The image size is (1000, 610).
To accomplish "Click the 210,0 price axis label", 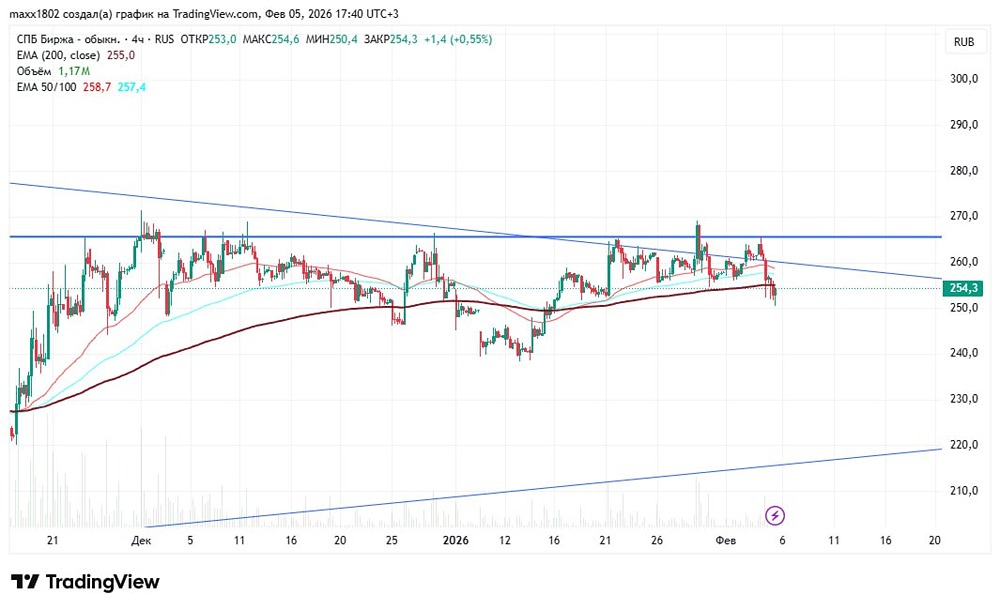I will coord(964,491).
